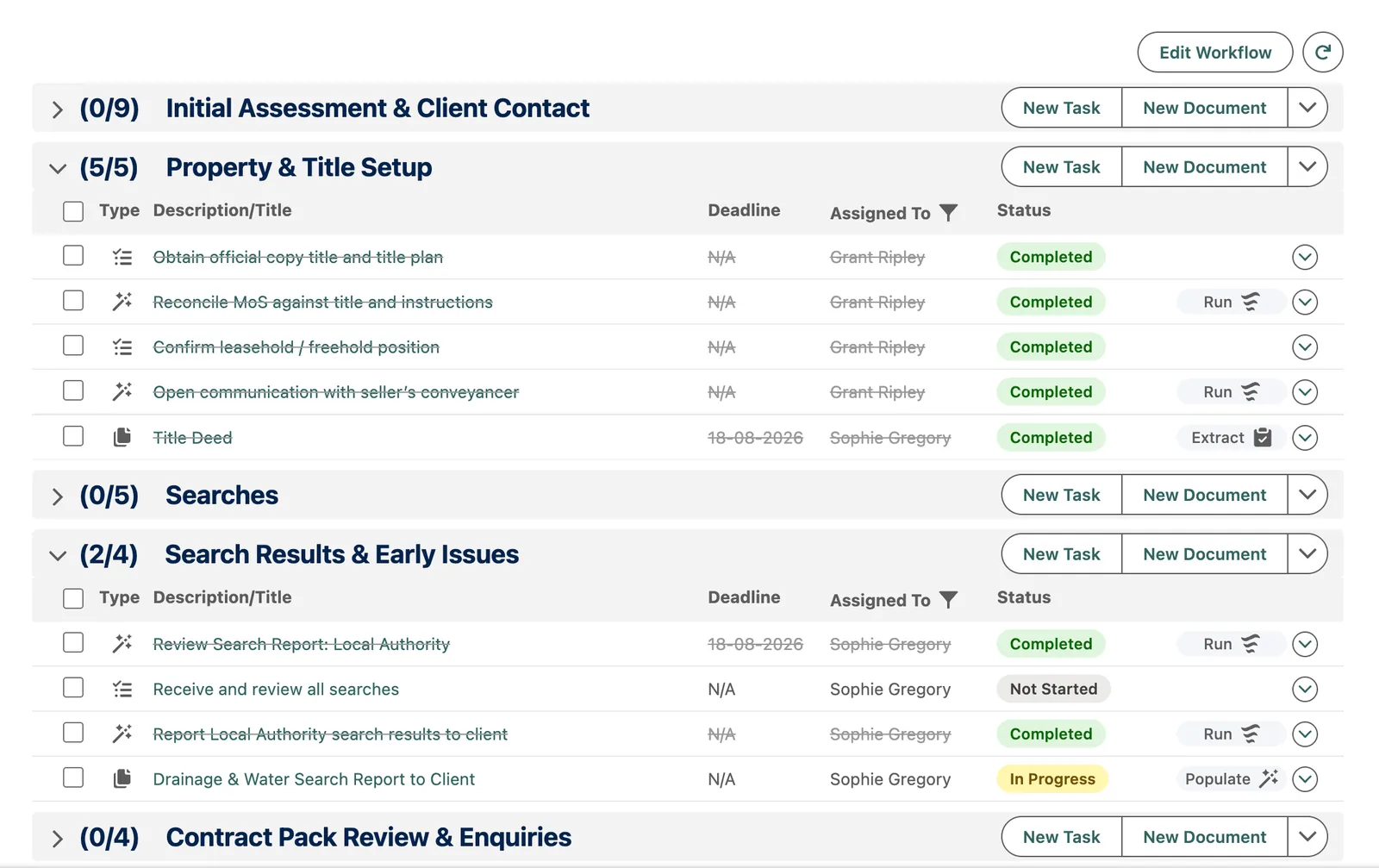Image resolution: width=1379 pixels, height=868 pixels.
Task: Tick checkbox for Receive and review all searches
Action: (x=73, y=688)
